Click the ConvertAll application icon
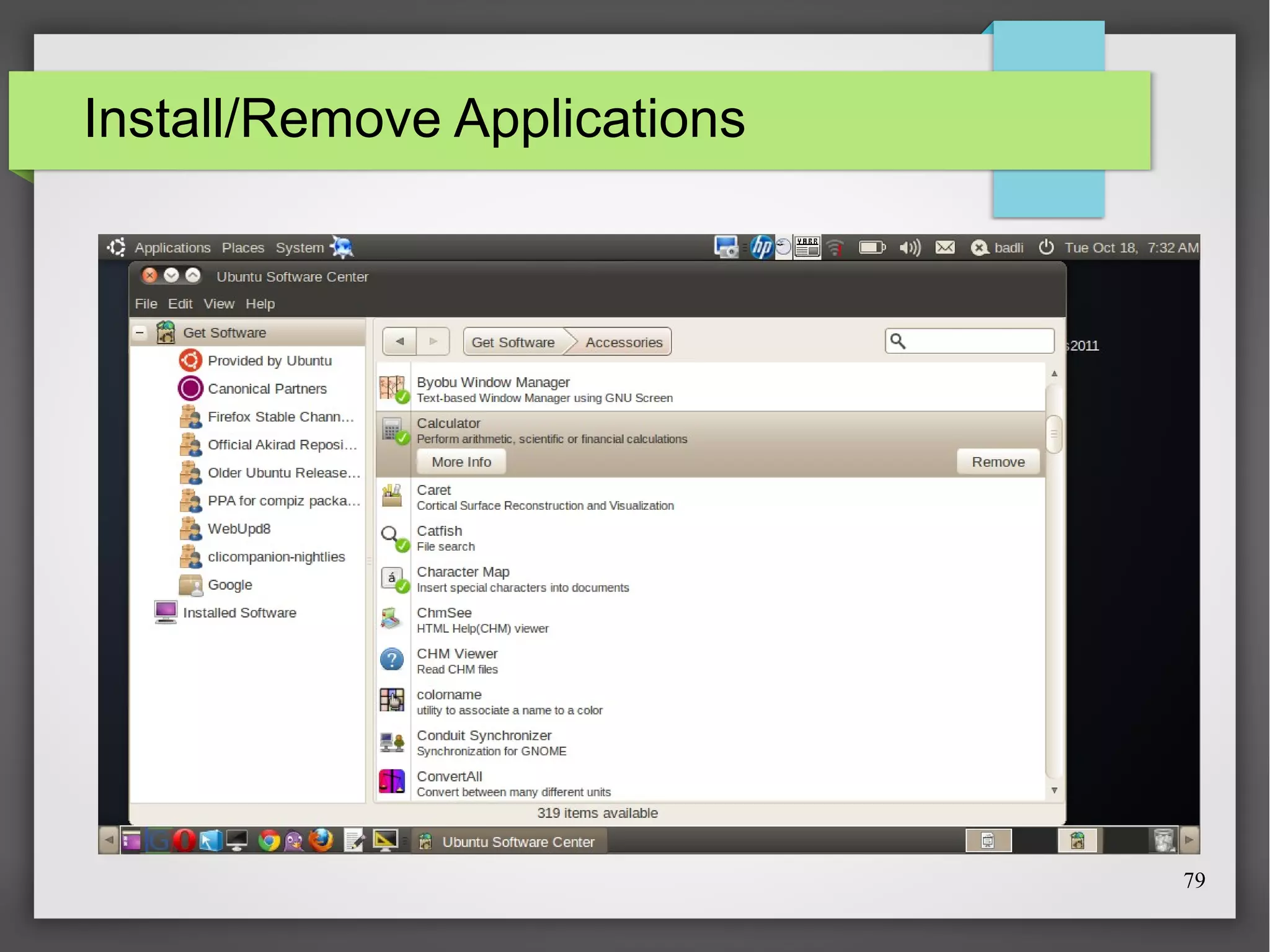 (x=392, y=782)
